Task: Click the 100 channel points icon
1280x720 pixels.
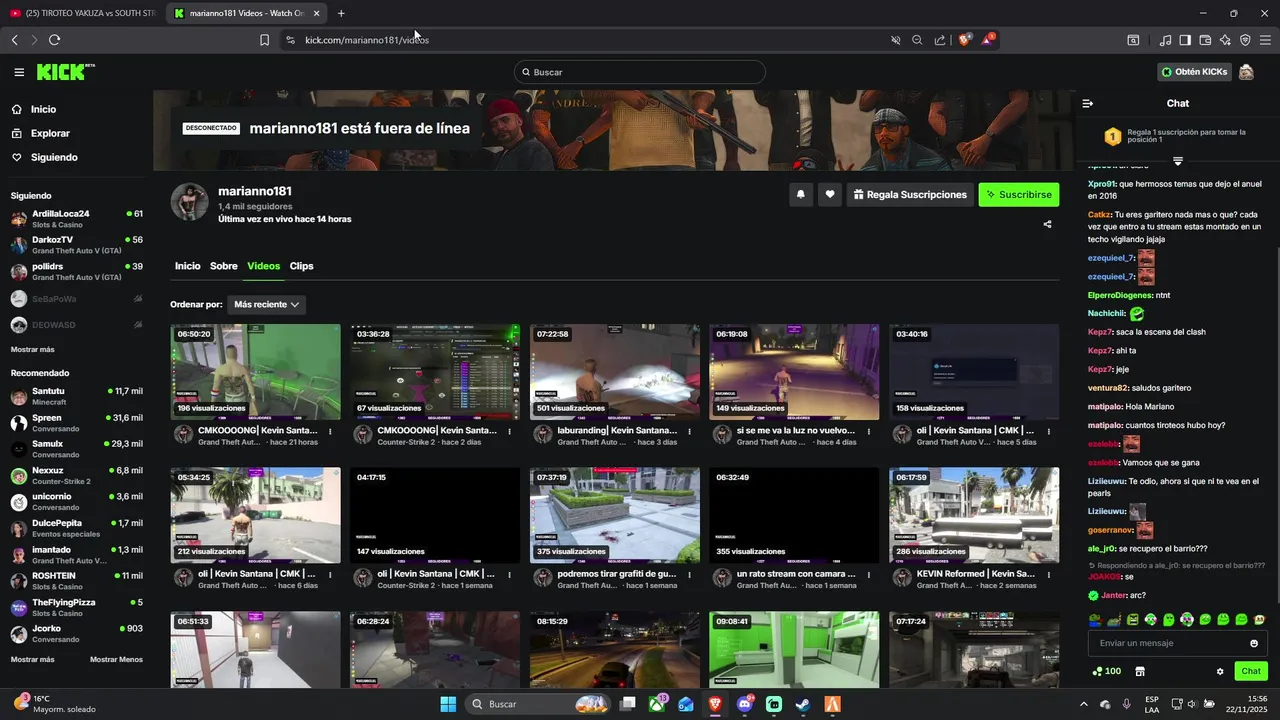Action: [1107, 671]
